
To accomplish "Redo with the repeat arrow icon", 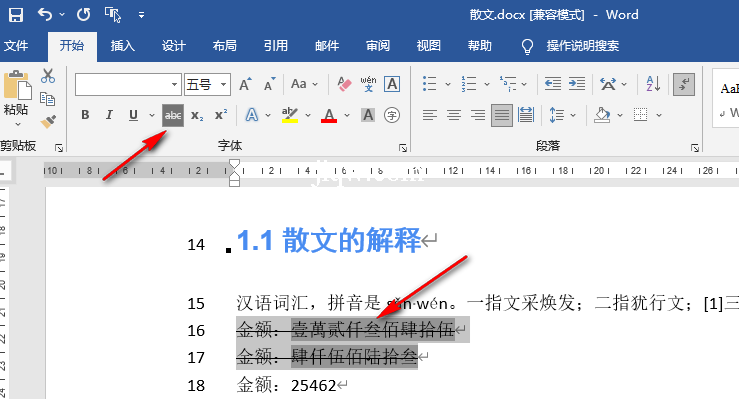I will coord(84,15).
